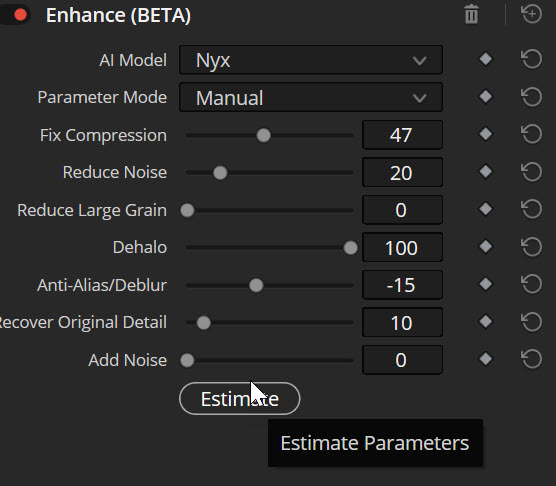
Task: Open the Parameter Mode dropdown showing Manual
Action: pos(311,97)
